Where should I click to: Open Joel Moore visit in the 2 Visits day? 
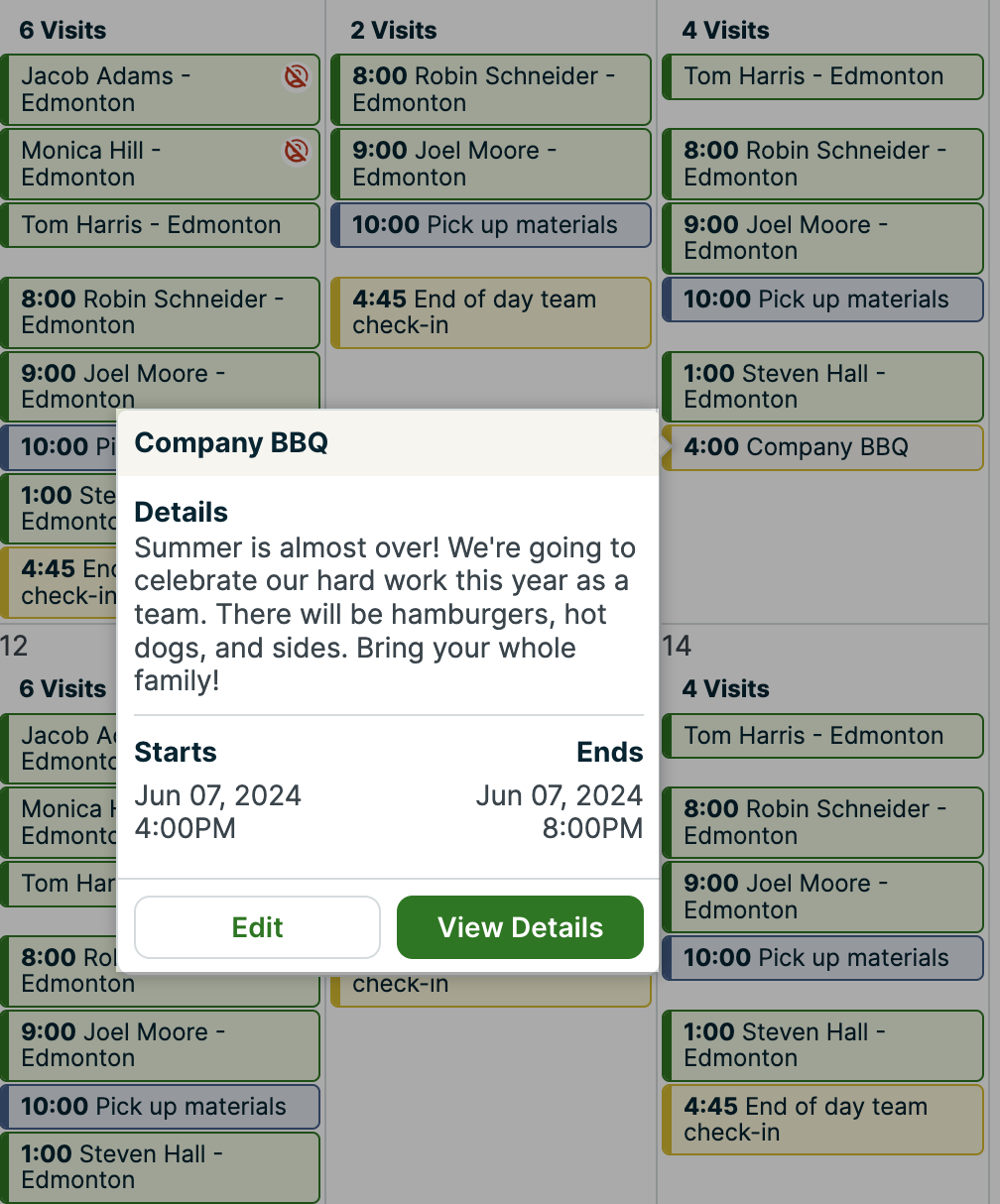click(490, 164)
